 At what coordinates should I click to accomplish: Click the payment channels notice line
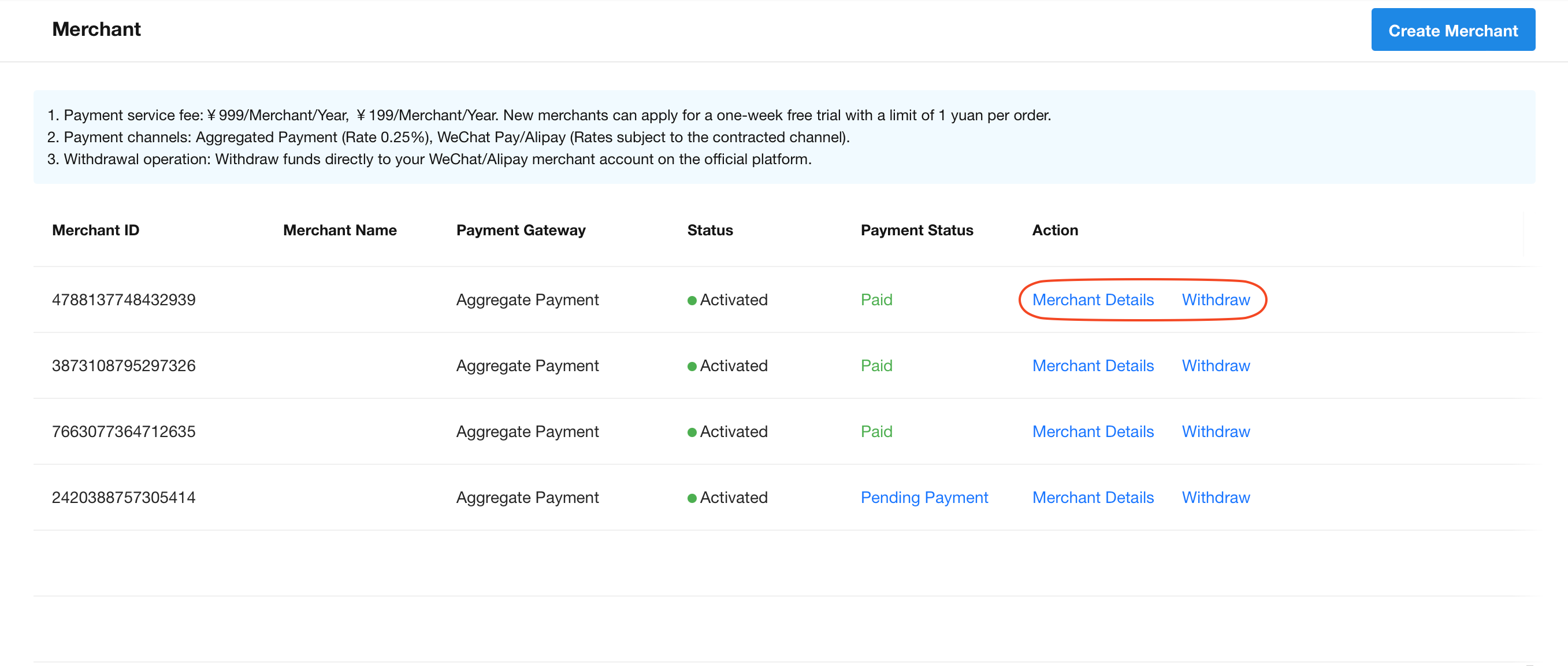click(x=448, y=137)
